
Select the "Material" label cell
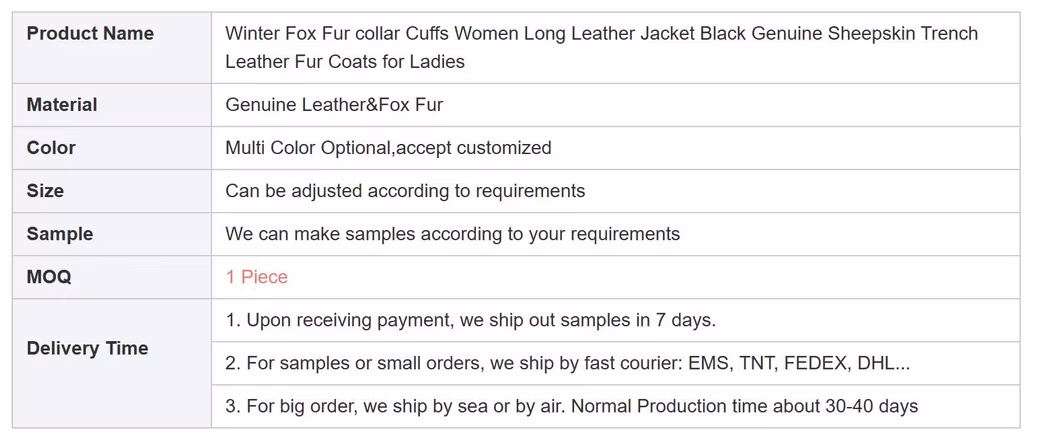pyautogui.click(x=62, y=105)
